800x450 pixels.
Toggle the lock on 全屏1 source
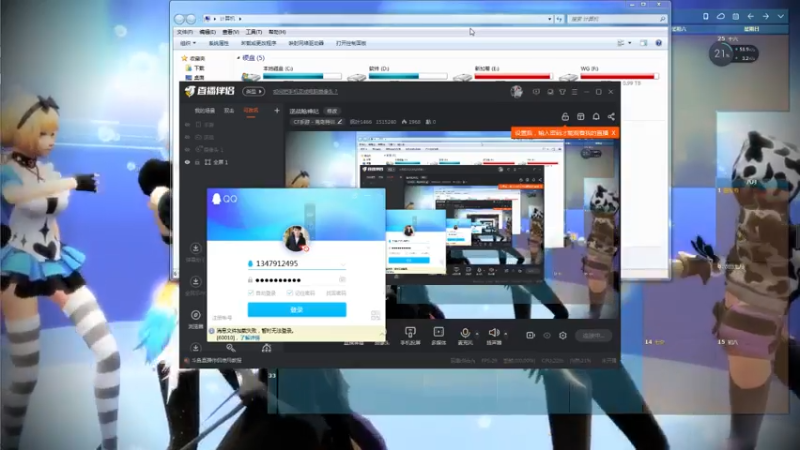click(197, 162)
